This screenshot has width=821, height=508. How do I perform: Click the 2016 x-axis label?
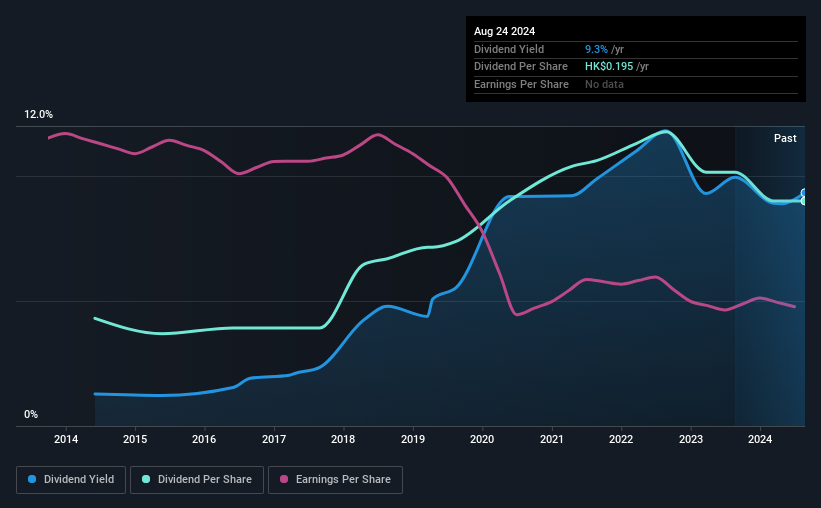pyautogui.click(x=204, y=439)
